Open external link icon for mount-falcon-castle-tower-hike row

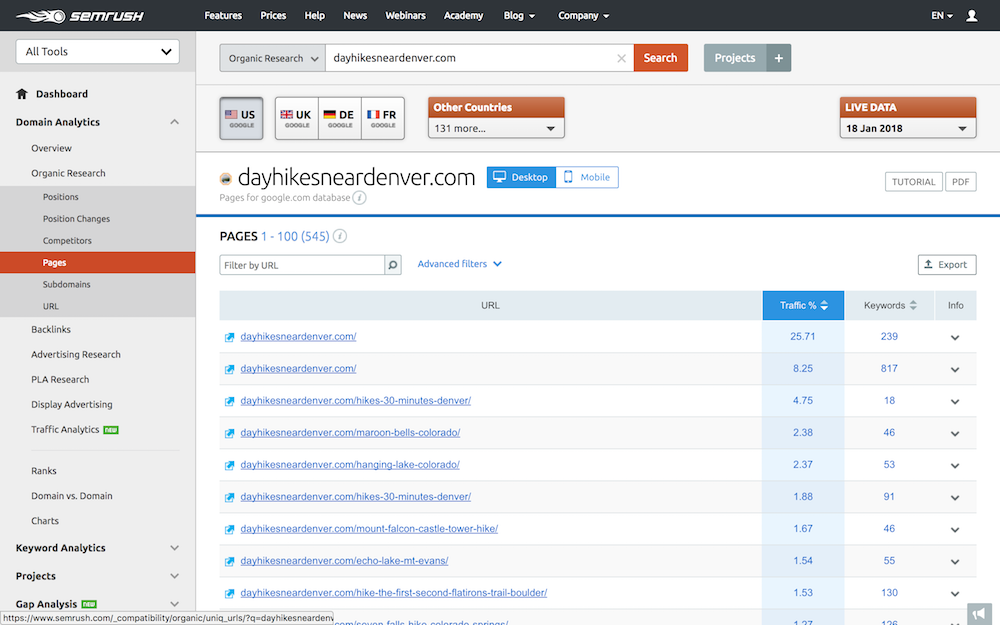coord(230,529)
